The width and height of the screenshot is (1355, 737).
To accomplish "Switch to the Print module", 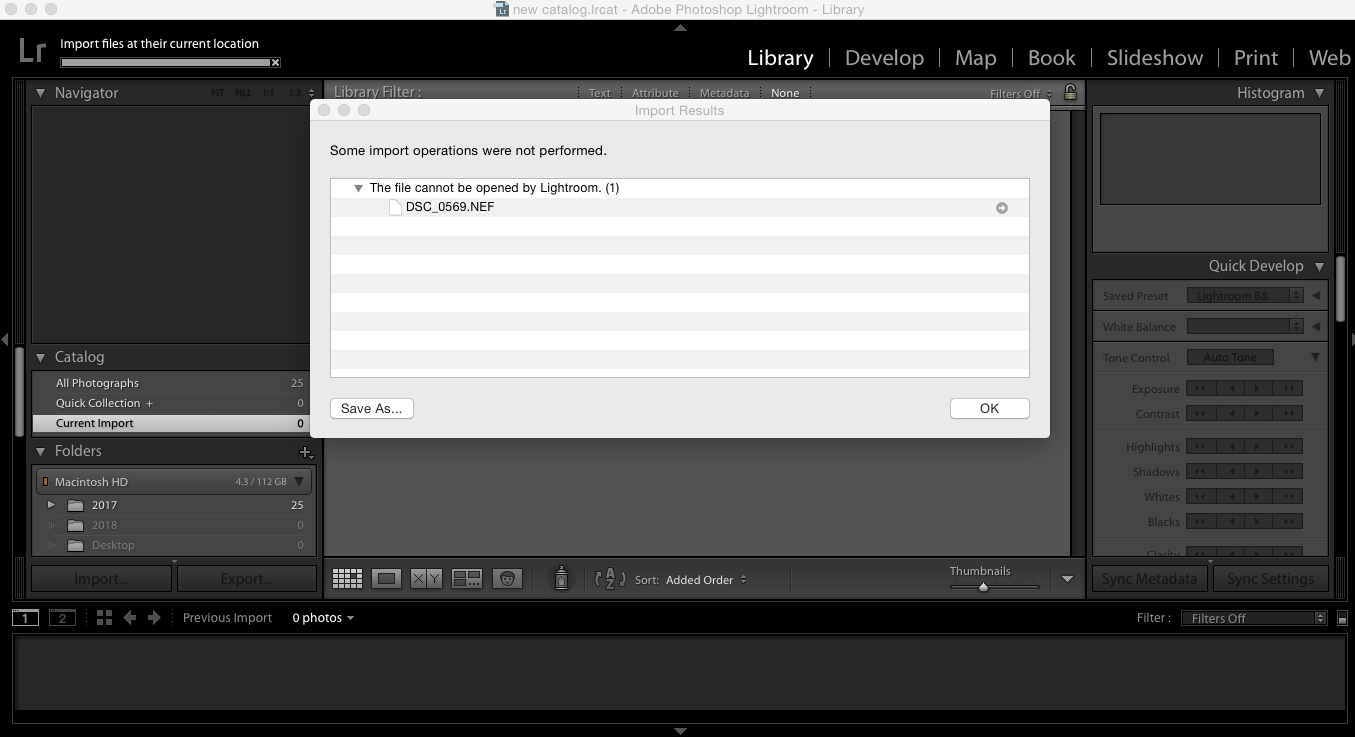I will 1255,58.
